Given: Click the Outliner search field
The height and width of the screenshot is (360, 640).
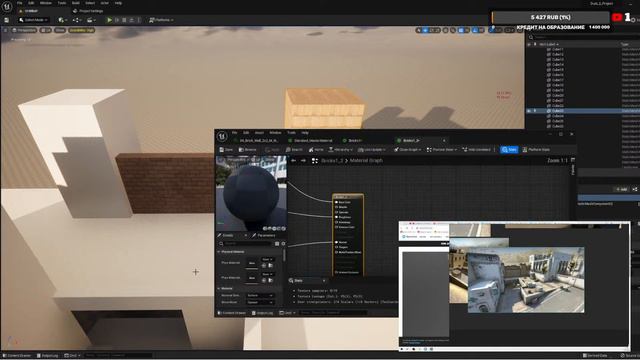Looking at the screenshot, I should coord(584,38).
